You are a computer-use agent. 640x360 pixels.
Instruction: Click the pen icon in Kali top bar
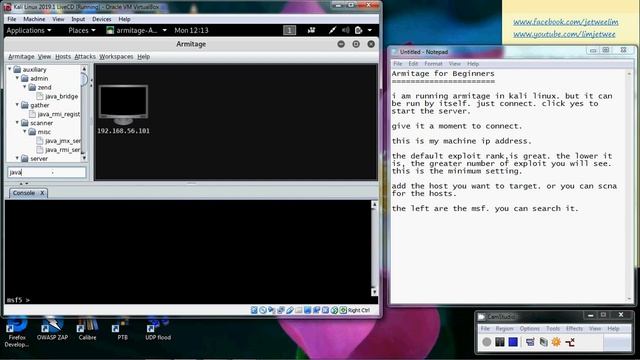(x=332, y=30)
